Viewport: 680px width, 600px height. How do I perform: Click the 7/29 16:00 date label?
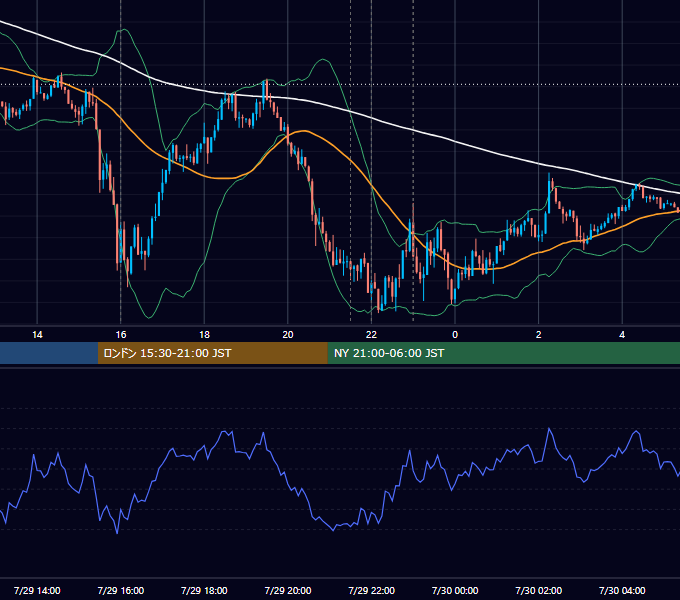point(121,590)
